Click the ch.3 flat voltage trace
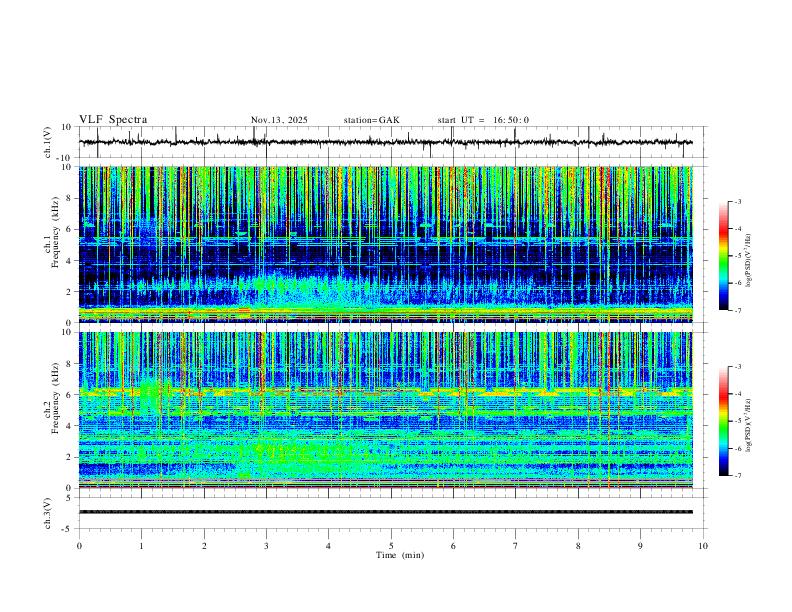Image resolution: width=792 pixels, height=612 pixels. [x=386, y=512]
